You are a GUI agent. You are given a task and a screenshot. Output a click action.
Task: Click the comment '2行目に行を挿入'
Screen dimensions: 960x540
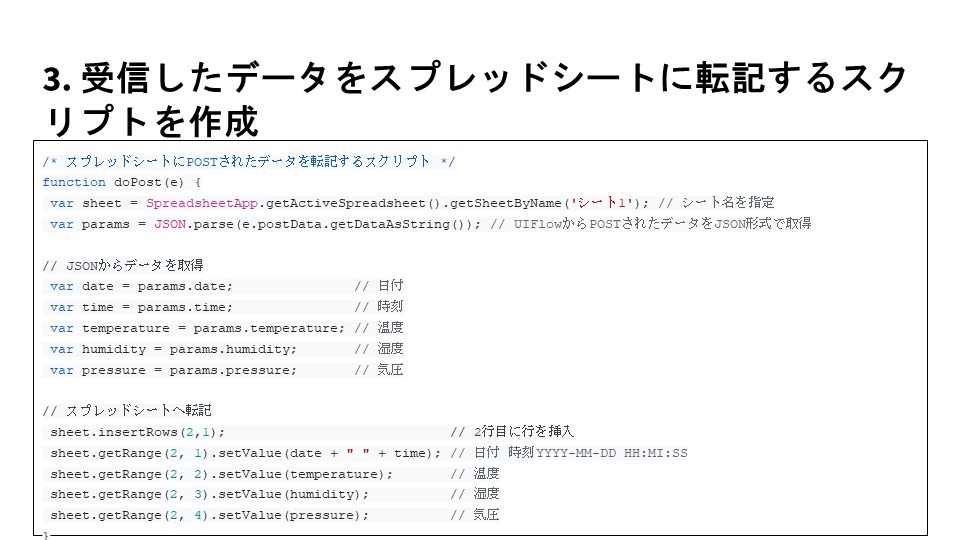tap(524, 431)
